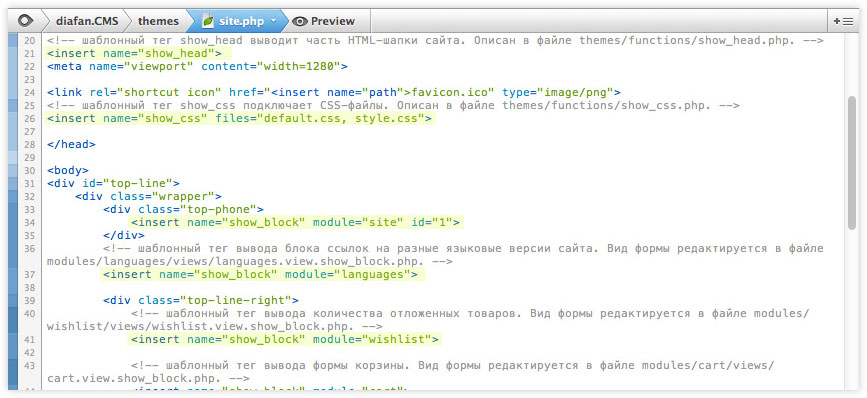Click the vertical scrollbar thumb
Screen dimensions: 867x398
pyautogui.click(x=852, y=163)
